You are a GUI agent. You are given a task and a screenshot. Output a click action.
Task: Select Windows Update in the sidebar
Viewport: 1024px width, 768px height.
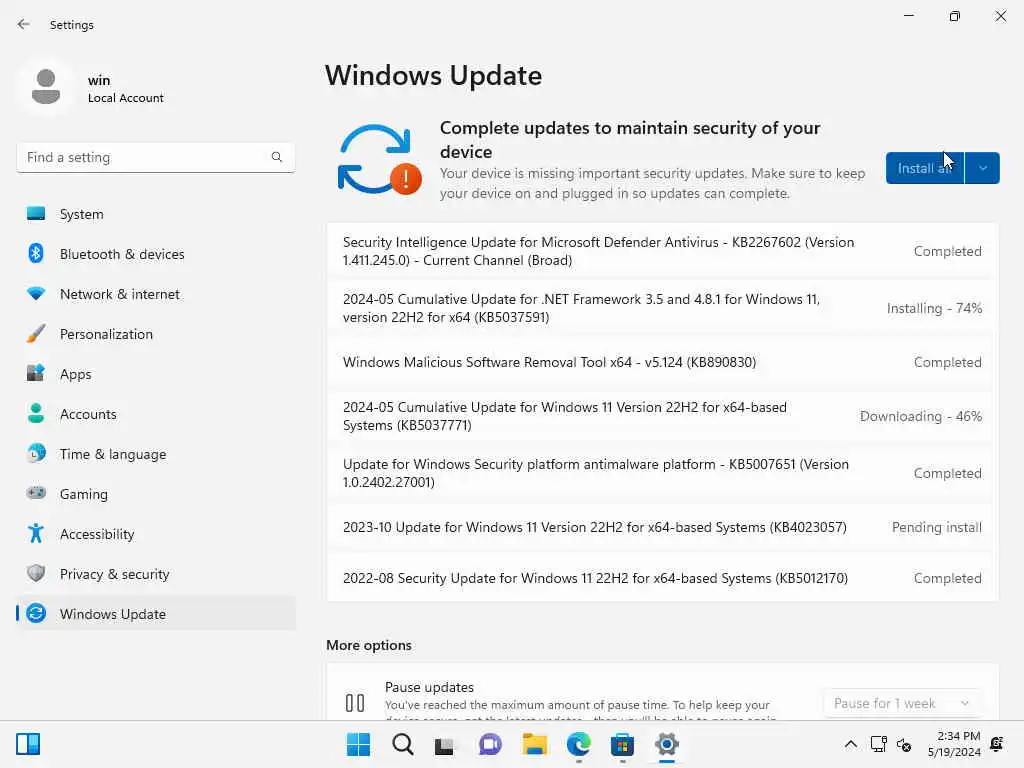pos(155,614)
